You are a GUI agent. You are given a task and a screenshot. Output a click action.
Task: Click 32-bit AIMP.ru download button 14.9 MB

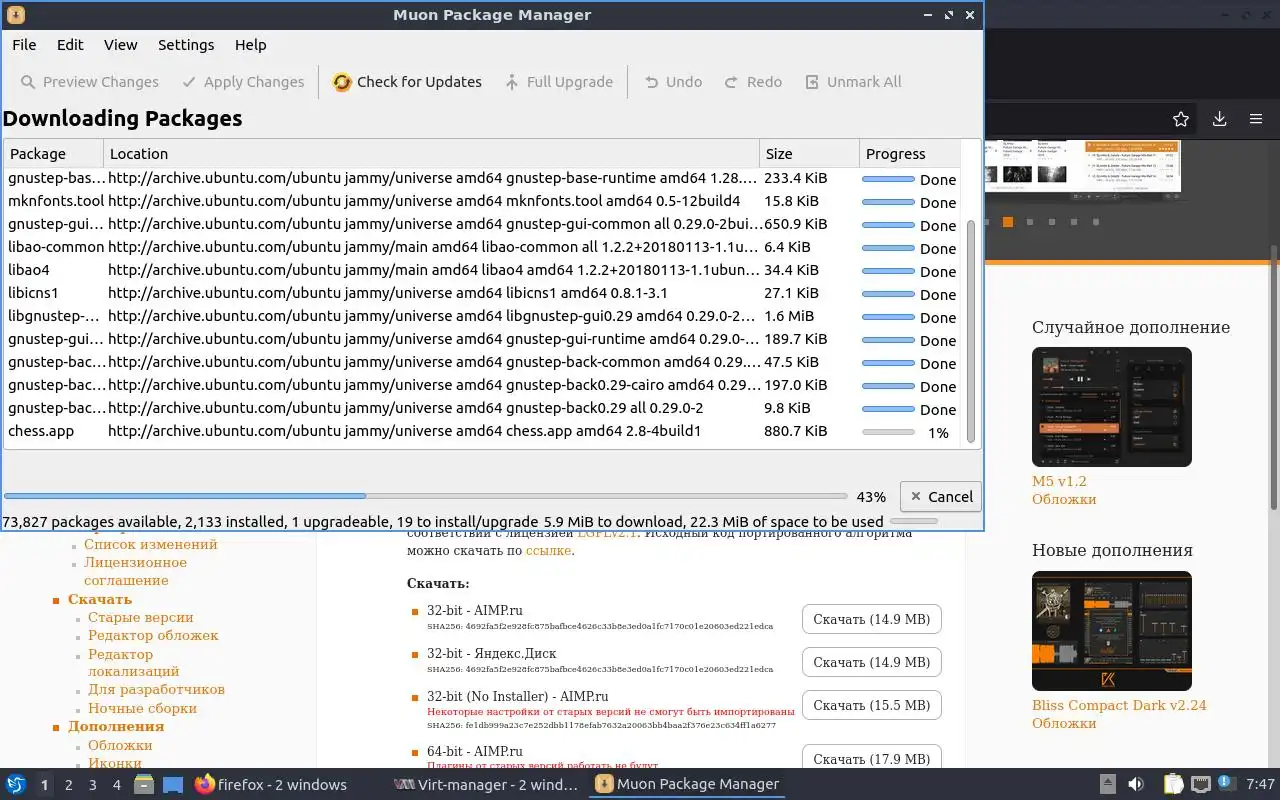[871, 619]
